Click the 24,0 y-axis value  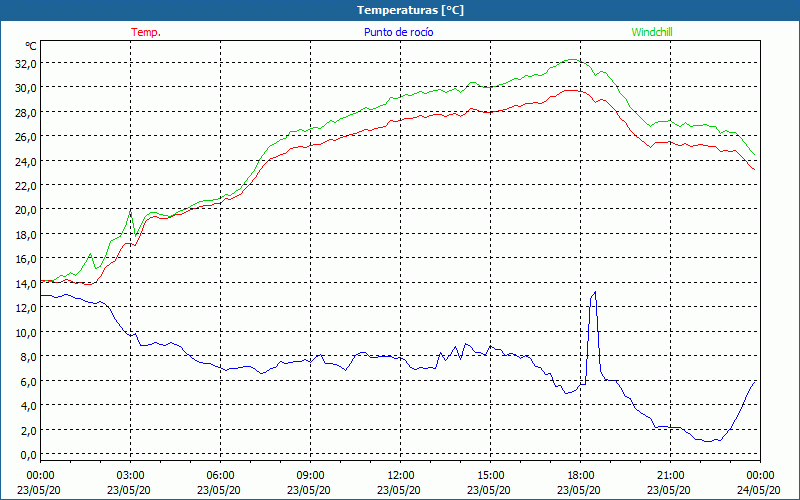(26, 161)
